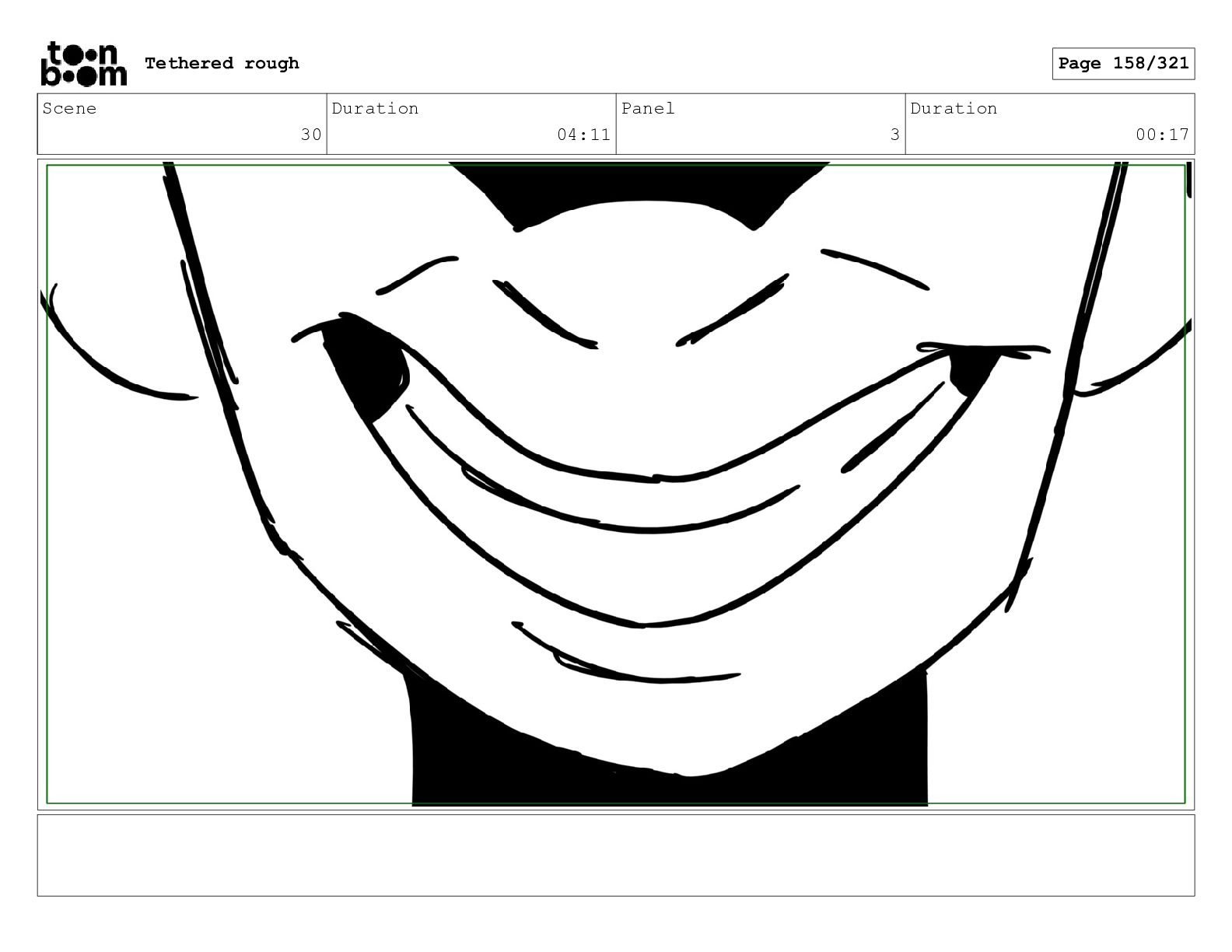Click the Toon Boom logo
This screenshot has width=1232, height=952.
click(x=83, y=64)
